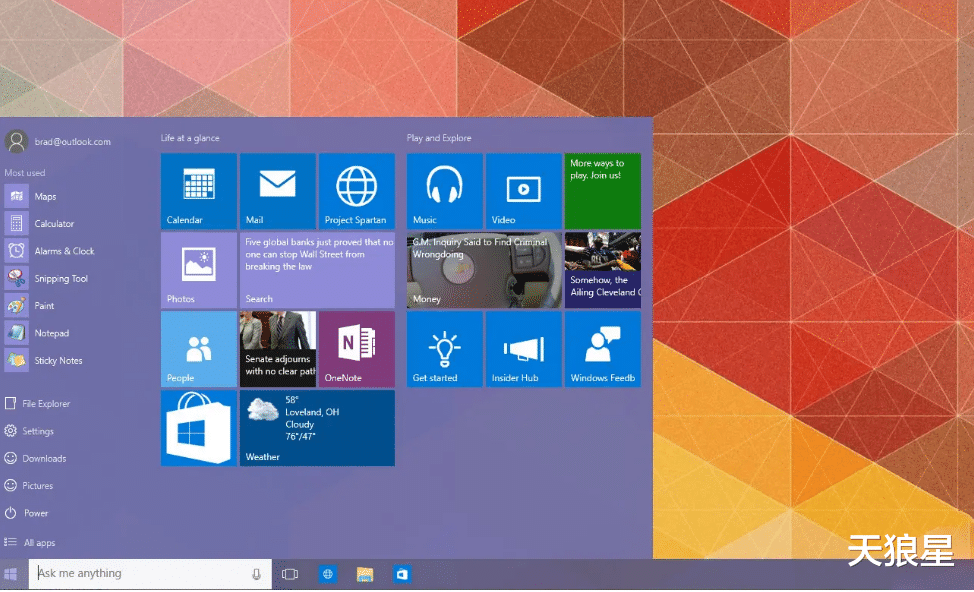Open account options for brad@outlook.com
This screenshot has width=974, height=592.
[x=60, y=141]
